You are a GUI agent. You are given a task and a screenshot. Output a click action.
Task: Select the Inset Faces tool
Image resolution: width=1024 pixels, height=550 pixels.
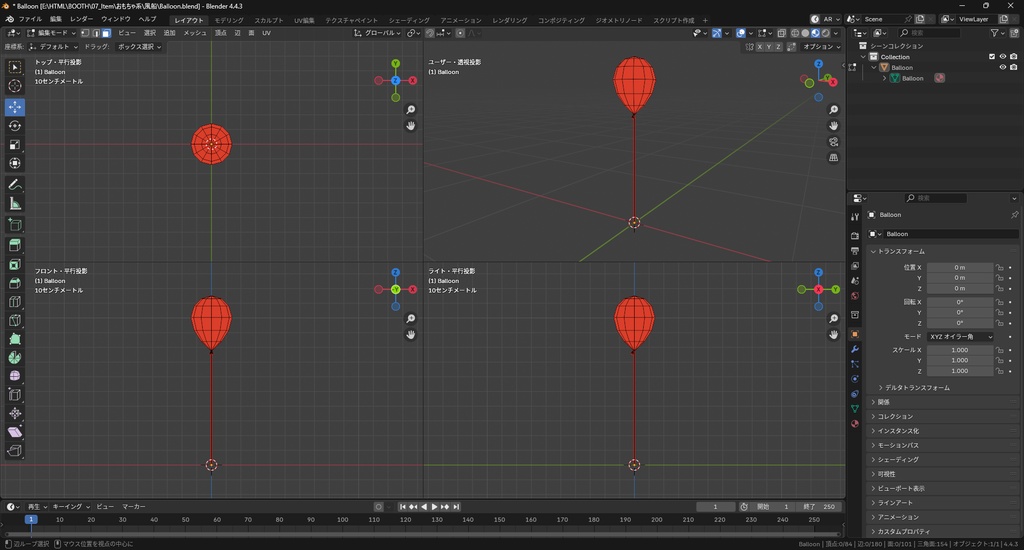14,264
